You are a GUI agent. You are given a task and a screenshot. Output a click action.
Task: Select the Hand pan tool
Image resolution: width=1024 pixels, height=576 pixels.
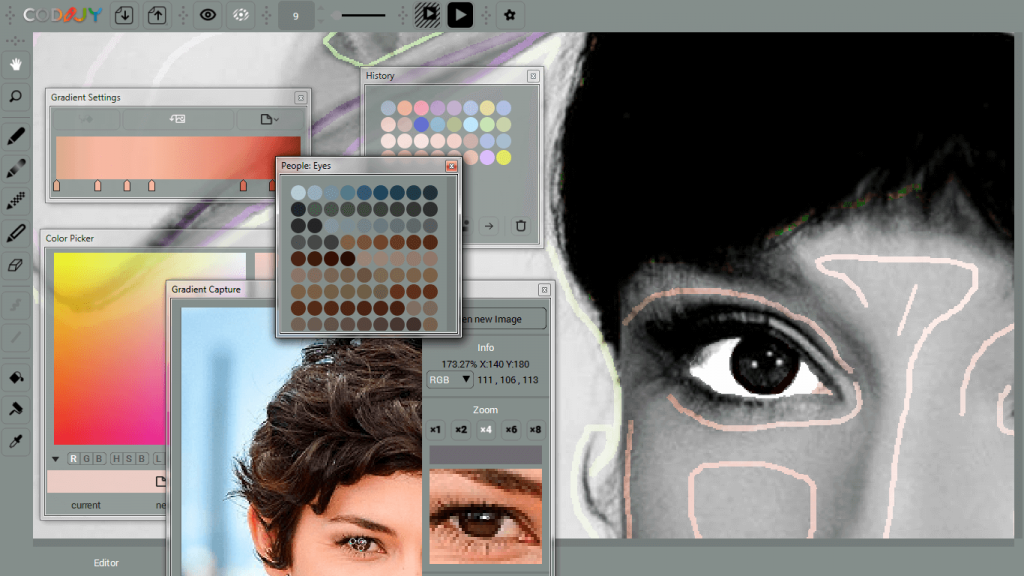point(16,65)
